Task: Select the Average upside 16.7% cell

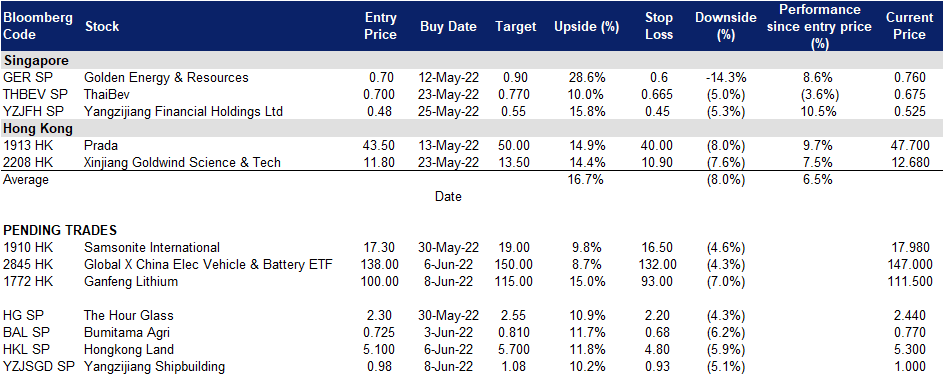Action: (586, 180)
